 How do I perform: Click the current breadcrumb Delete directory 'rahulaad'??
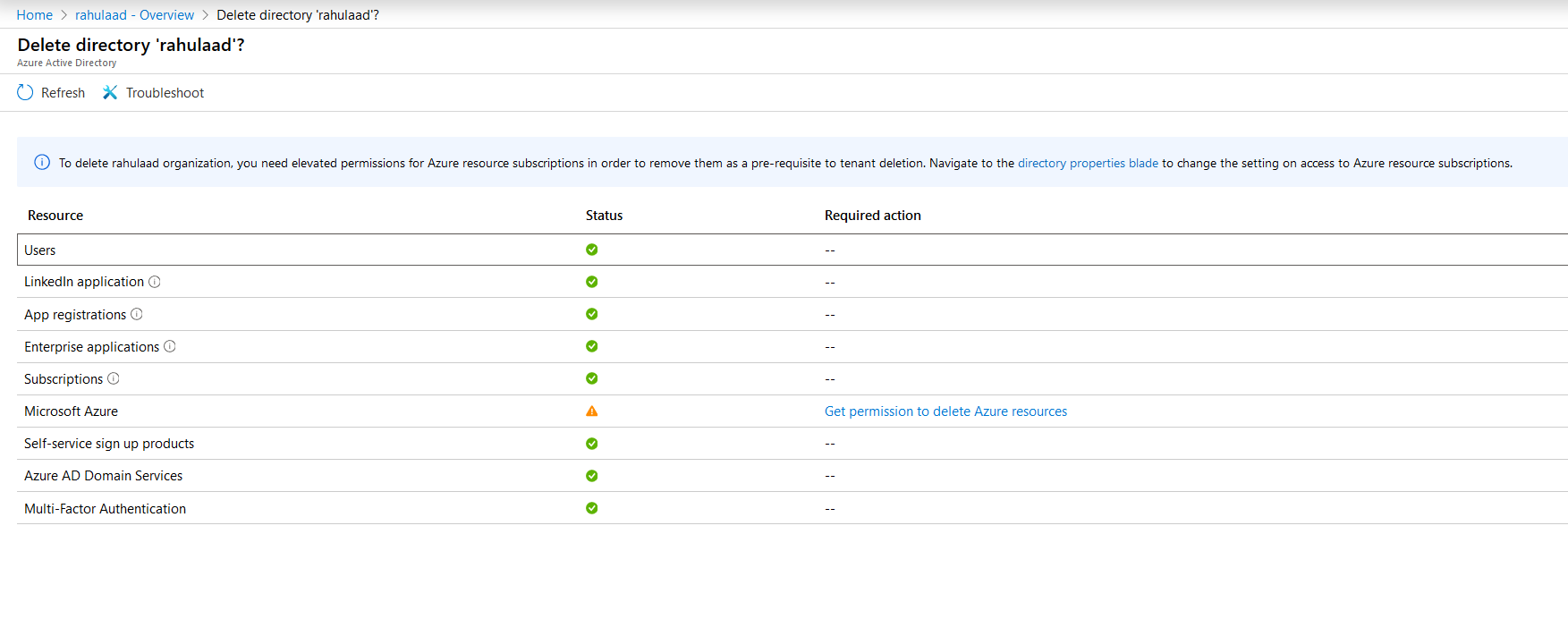298,15
